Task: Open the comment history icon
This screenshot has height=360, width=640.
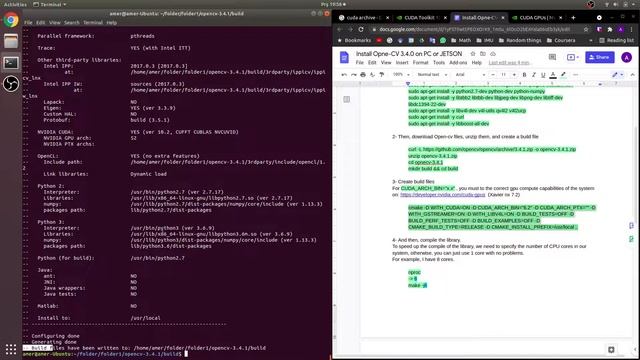Action: point(552,57)
